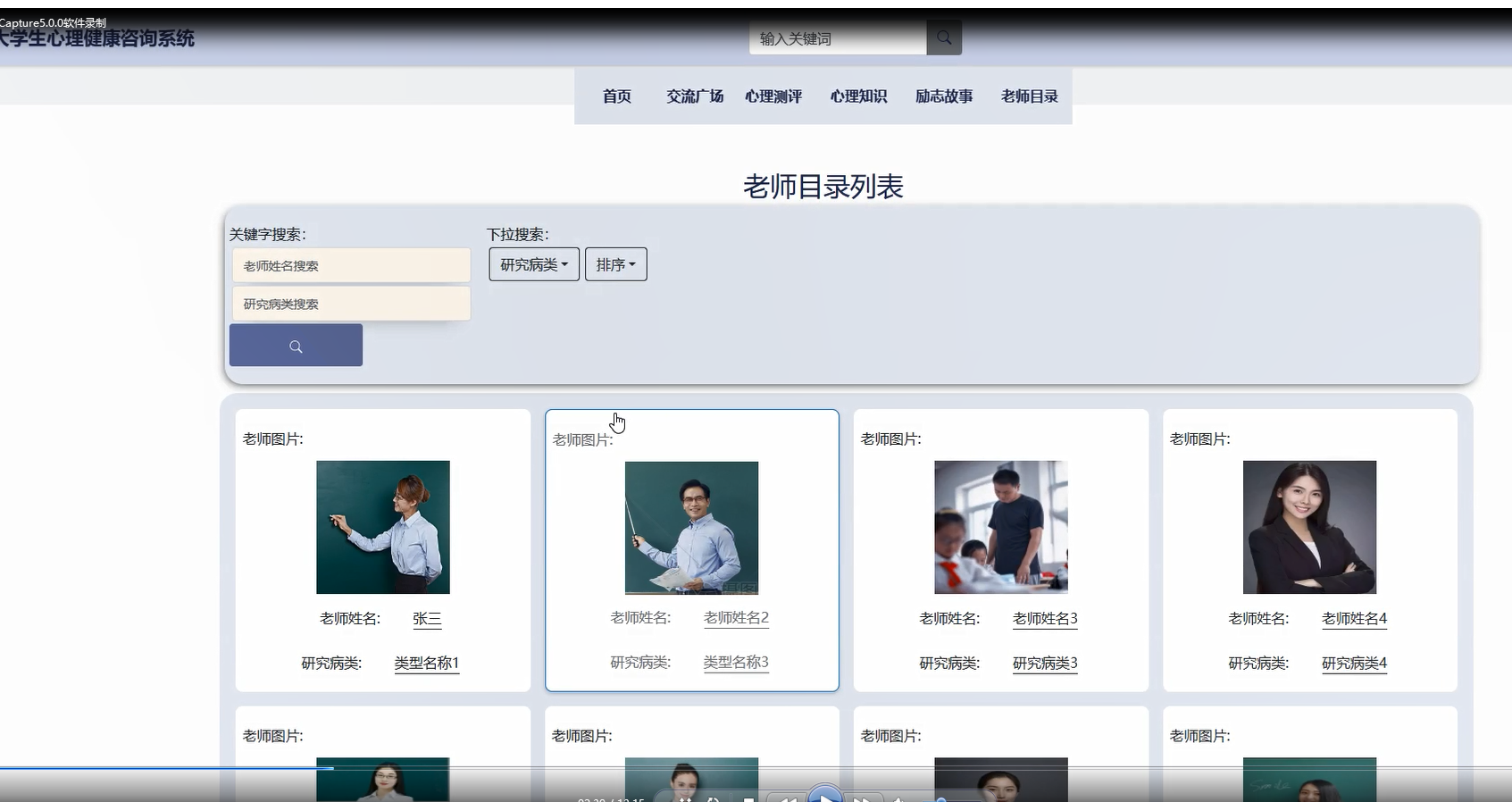Viewport: 1512px width, 802px height.
Task: Click the blue search button in filter panel
Action: coord(296,345)
